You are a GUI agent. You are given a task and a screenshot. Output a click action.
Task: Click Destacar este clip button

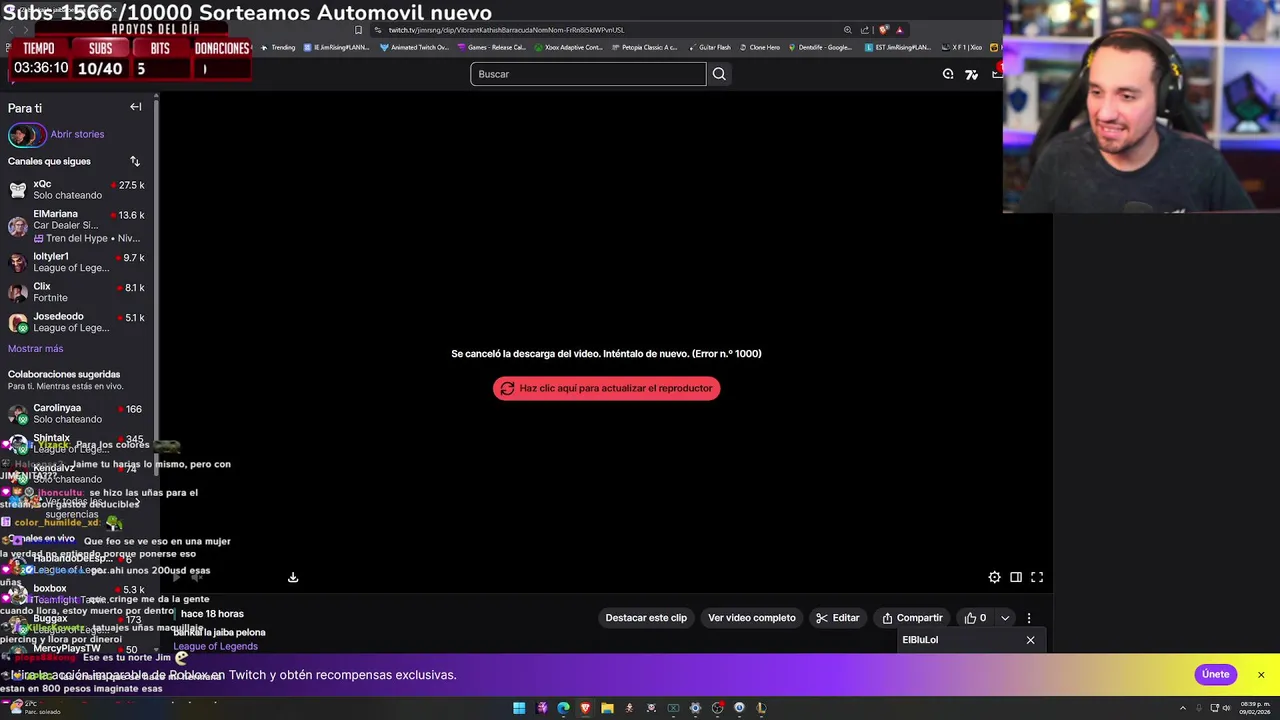tap(646, 618)
